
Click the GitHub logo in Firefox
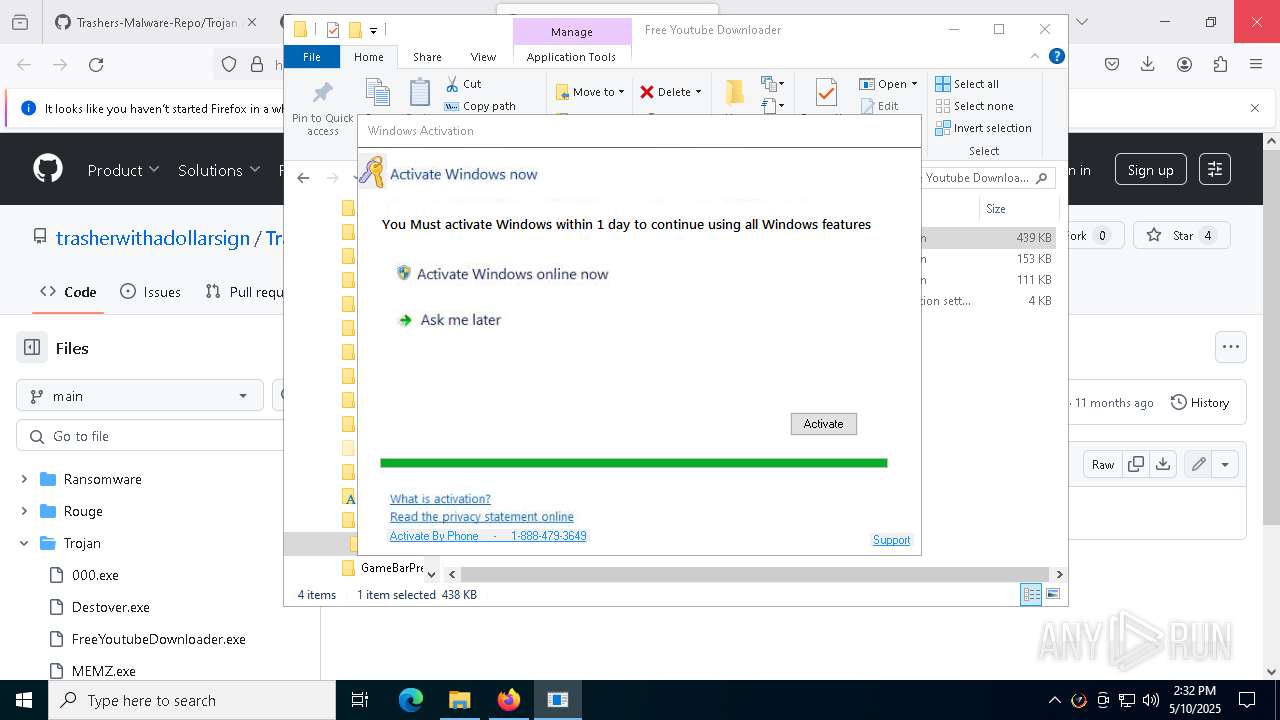click(48, 169)
